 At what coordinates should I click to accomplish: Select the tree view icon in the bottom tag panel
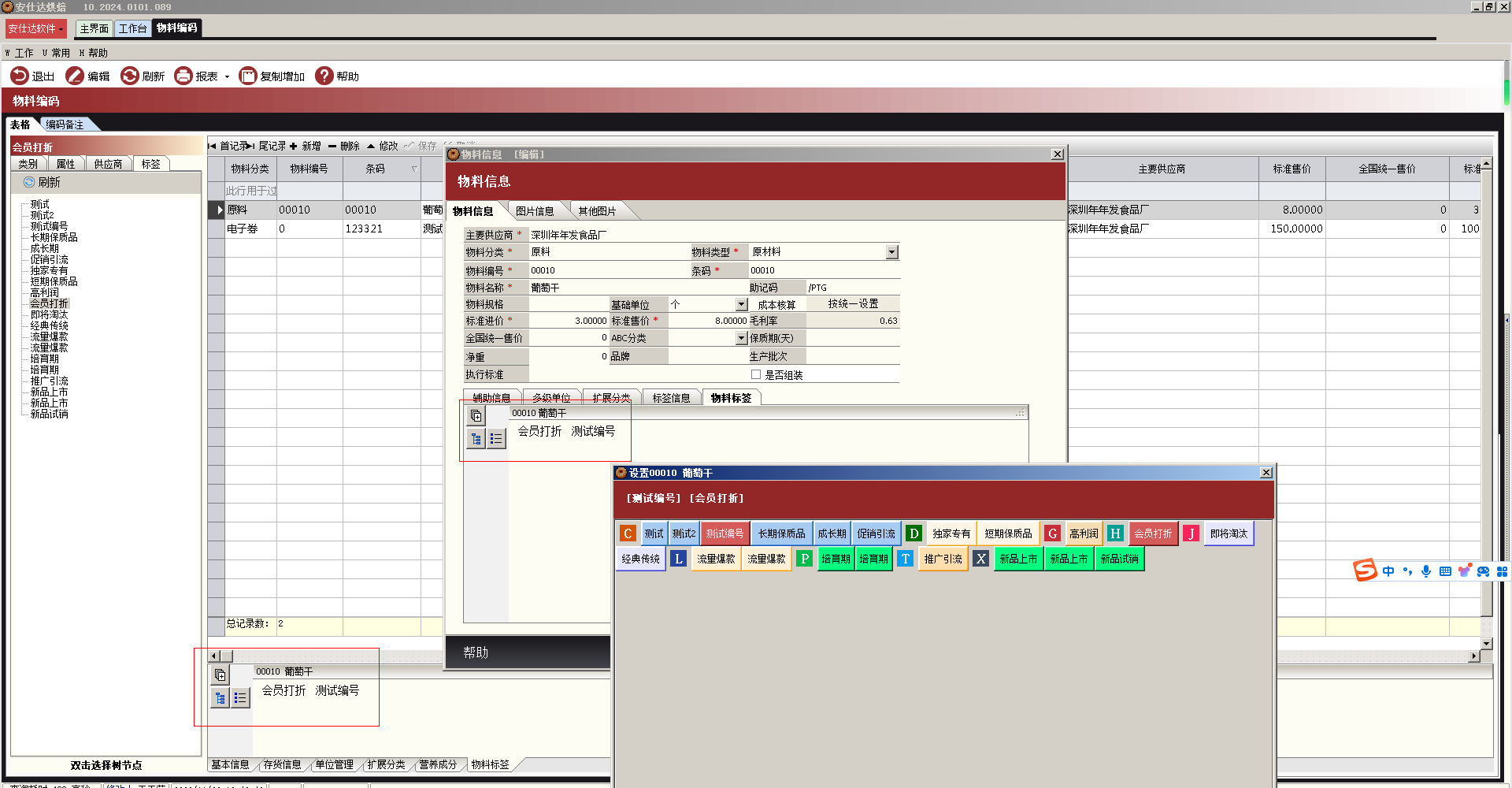[x=220, y=698]
